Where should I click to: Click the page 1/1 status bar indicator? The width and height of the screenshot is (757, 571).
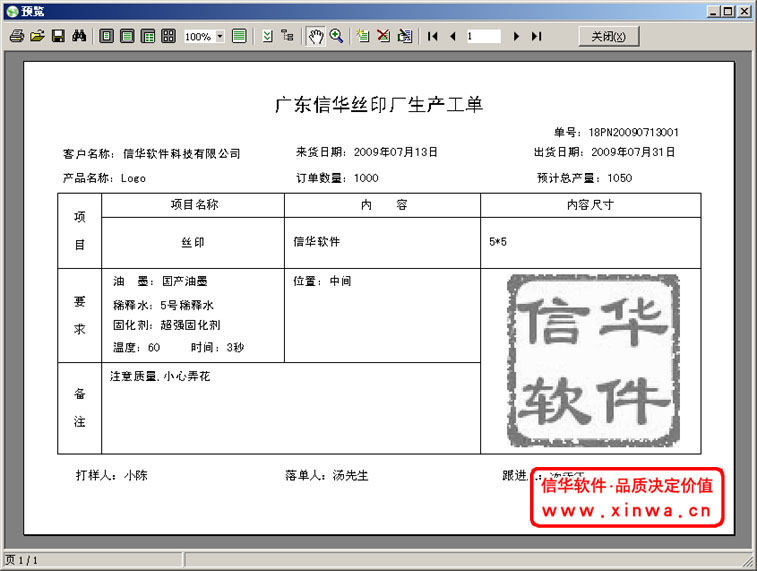tap(22, 560)
